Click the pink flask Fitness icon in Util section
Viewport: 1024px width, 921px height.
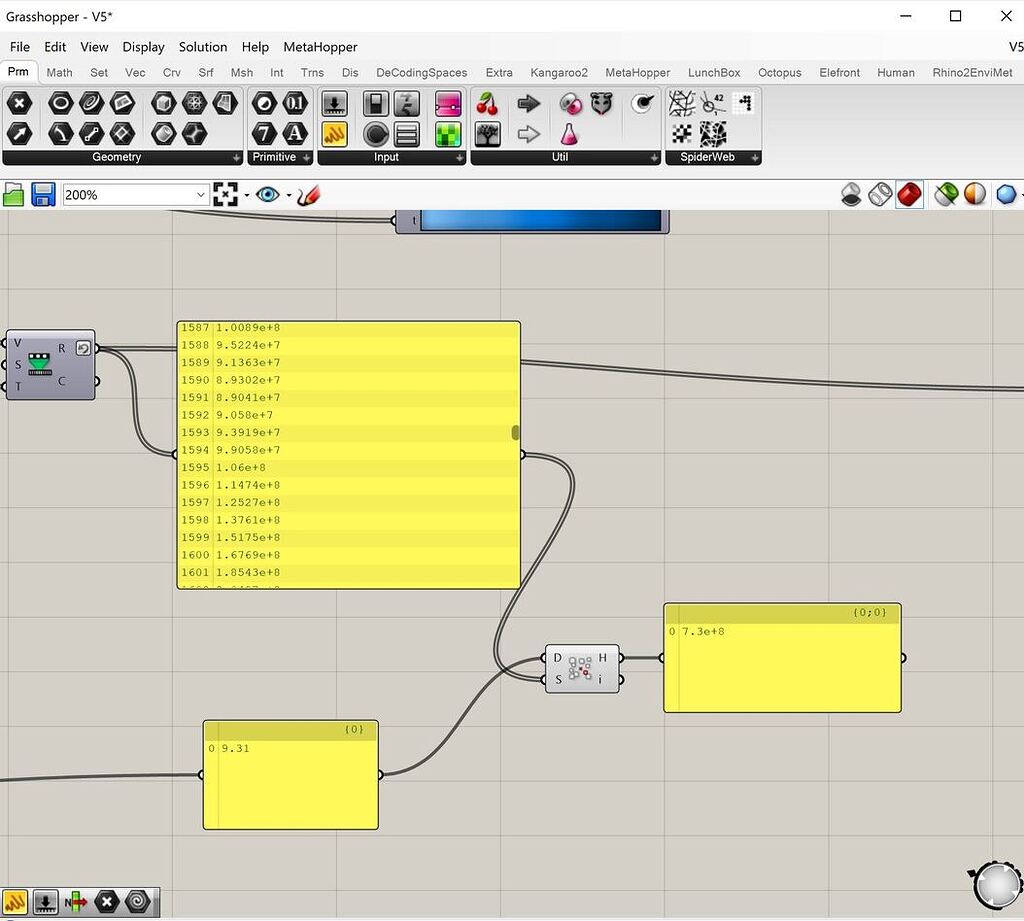570,133
